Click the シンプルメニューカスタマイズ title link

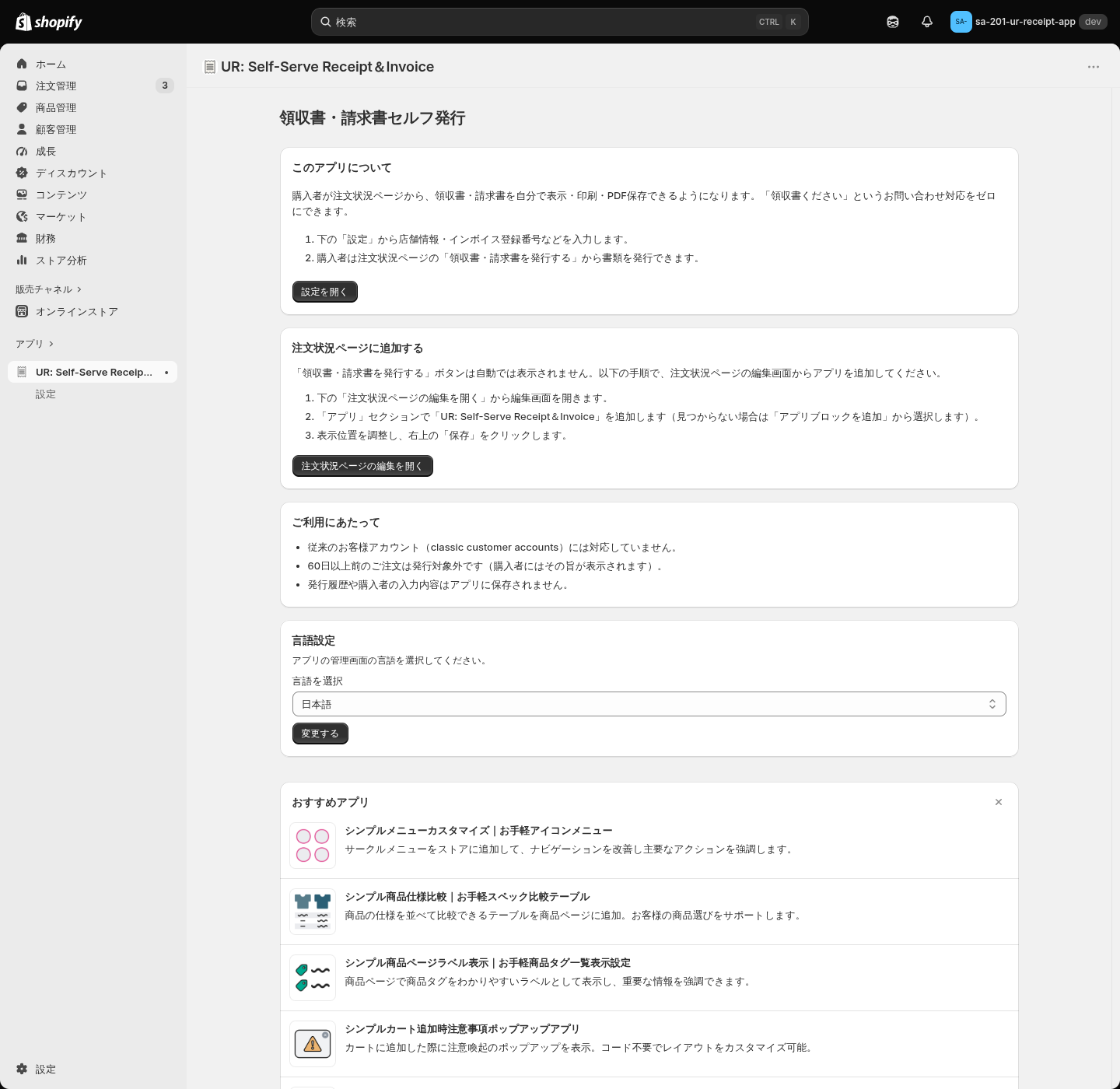pos(478,830)
